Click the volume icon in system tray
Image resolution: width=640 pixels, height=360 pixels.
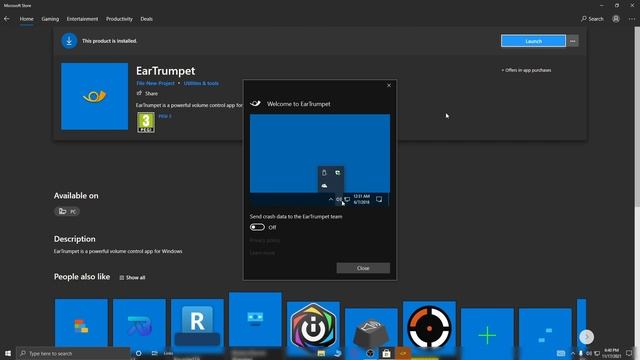[x=589, y=353]
